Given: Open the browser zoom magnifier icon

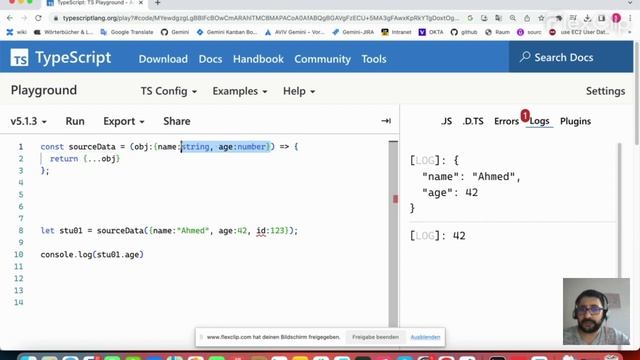Looking at the screenshot, I should coord(513,18).
